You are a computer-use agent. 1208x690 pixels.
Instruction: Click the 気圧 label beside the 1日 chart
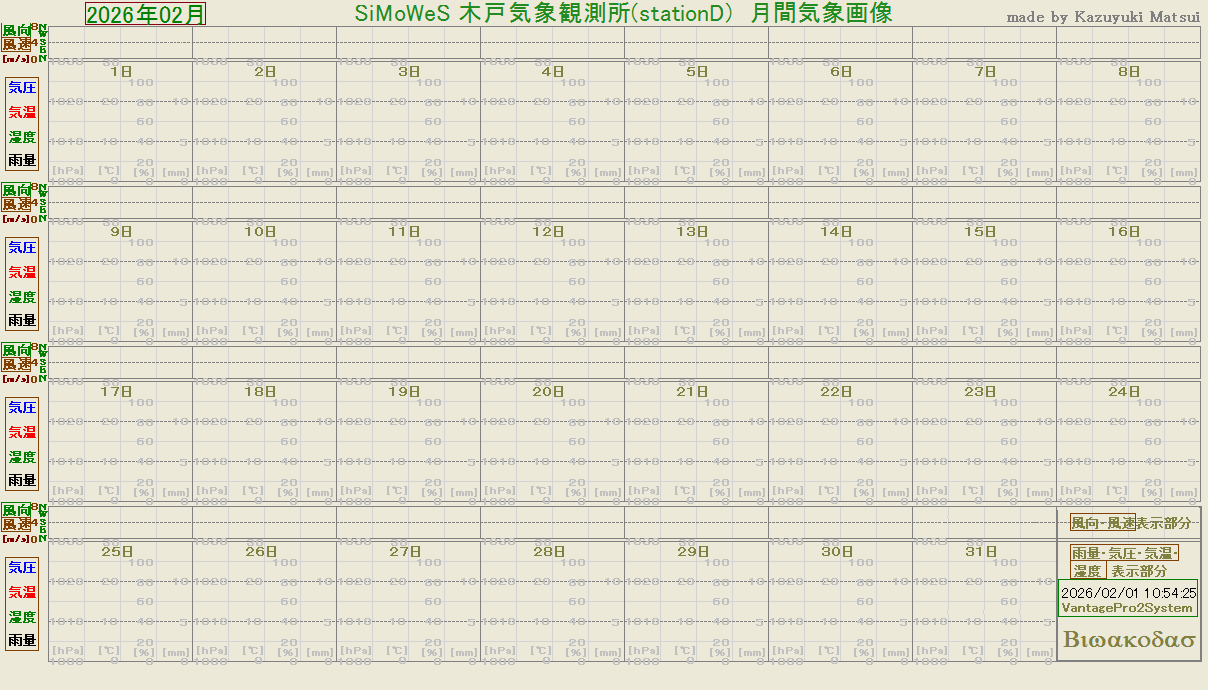(x=22, y=88)
